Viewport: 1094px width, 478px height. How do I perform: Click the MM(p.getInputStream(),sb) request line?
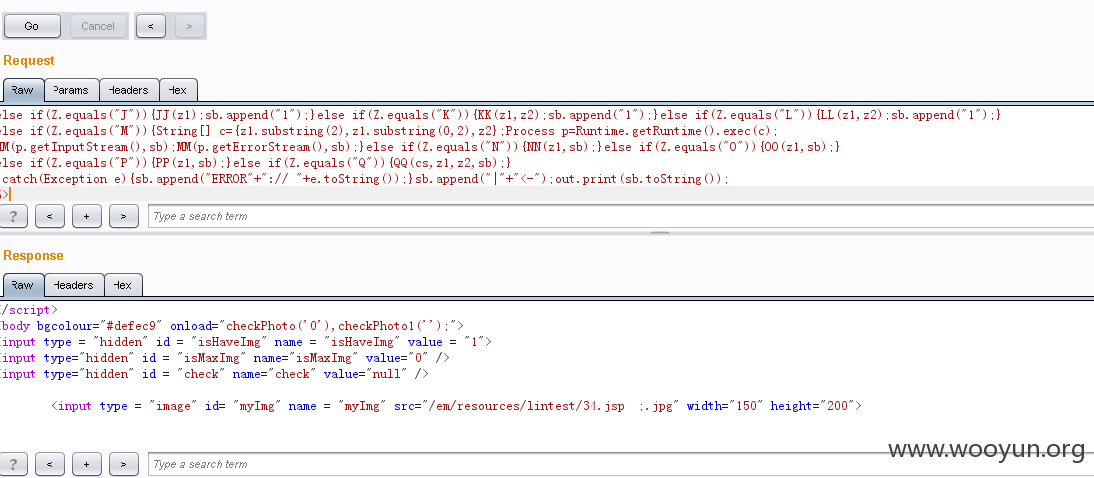click(x=420, y=147)
